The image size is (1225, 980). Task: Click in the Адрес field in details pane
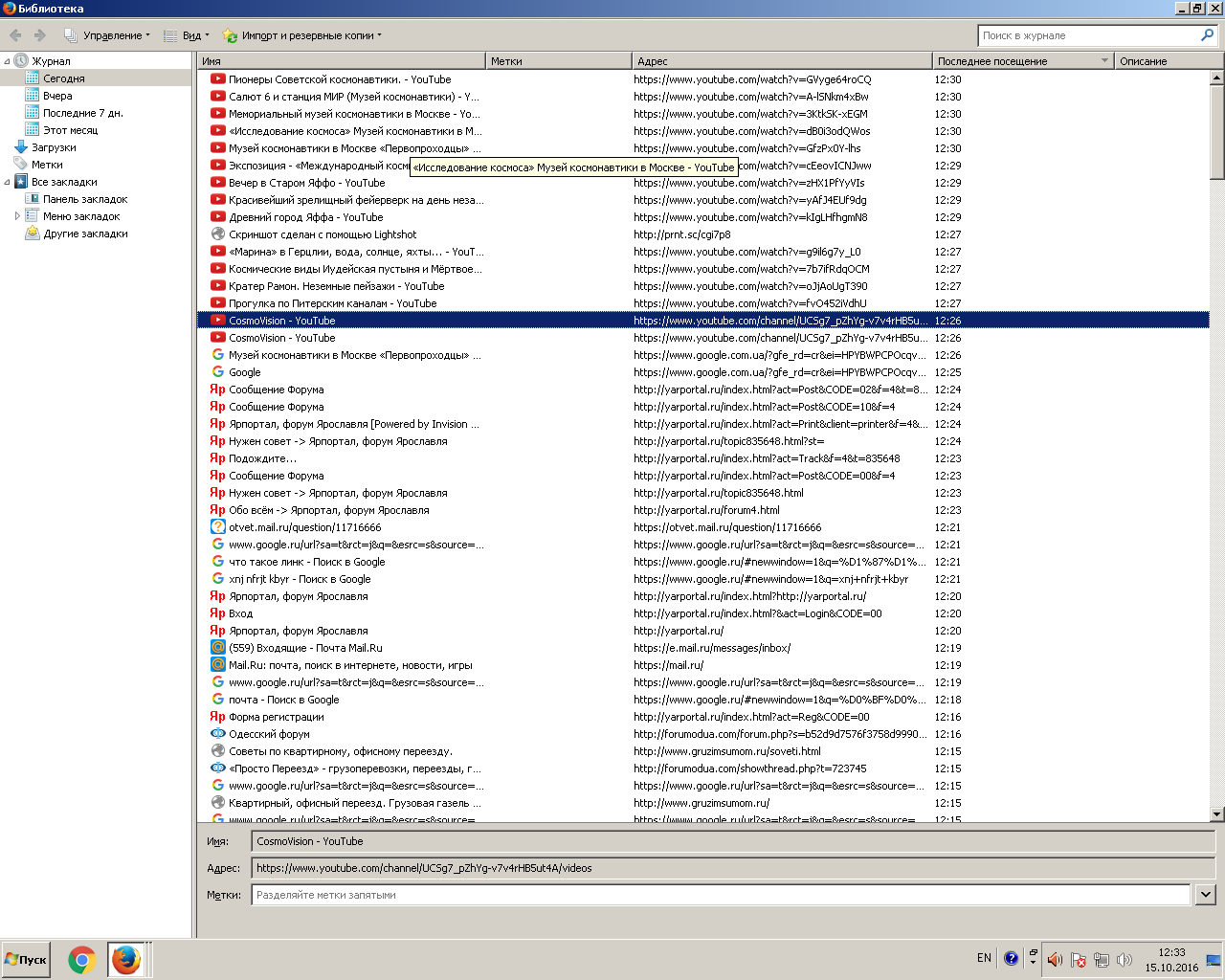pos(733,868)
